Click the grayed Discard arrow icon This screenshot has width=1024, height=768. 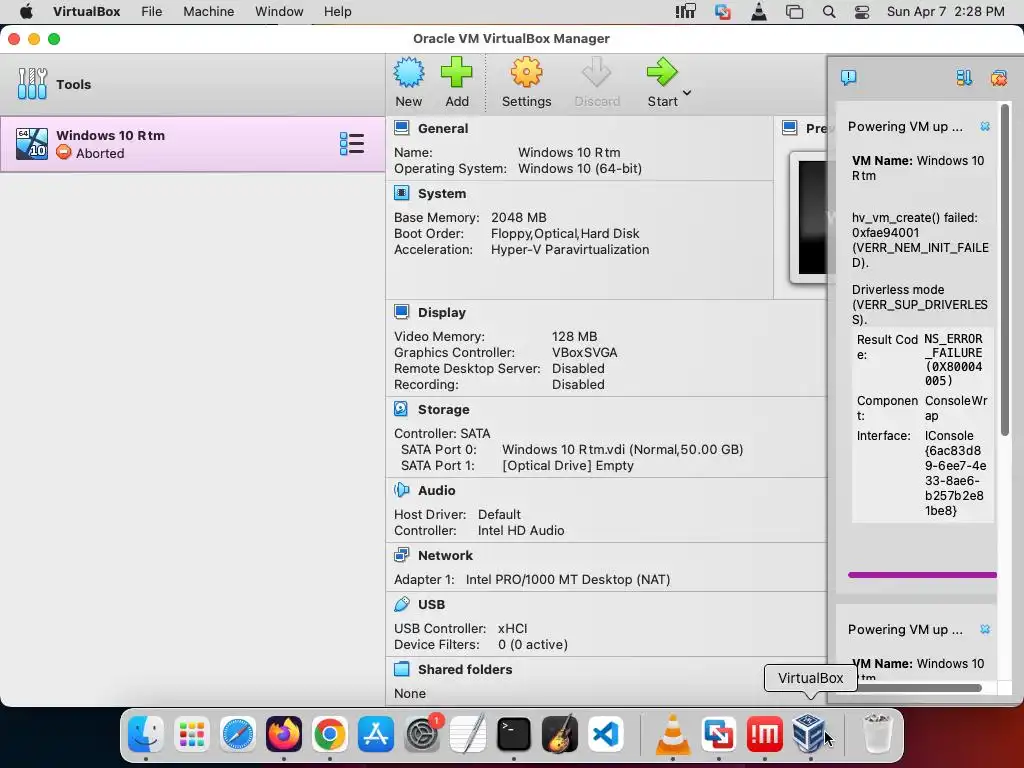(596, 72)
